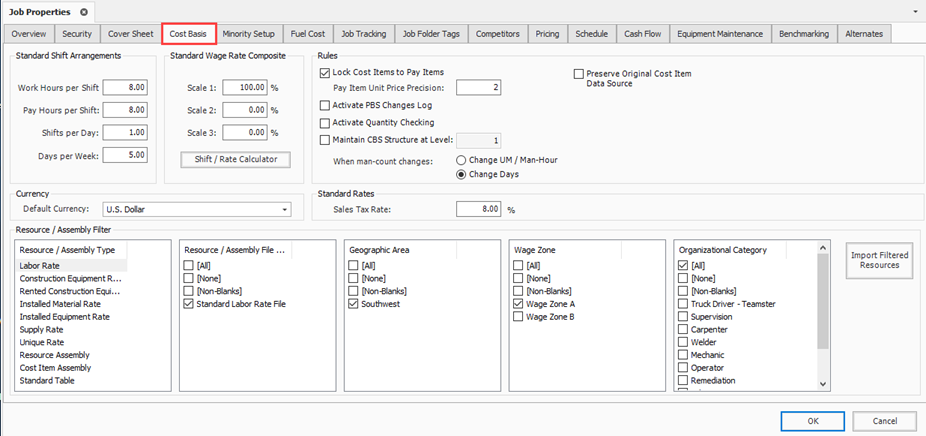Select Change UM / Man-Hour option
This screenshot has height=436, width=926.
click(461, 160)
